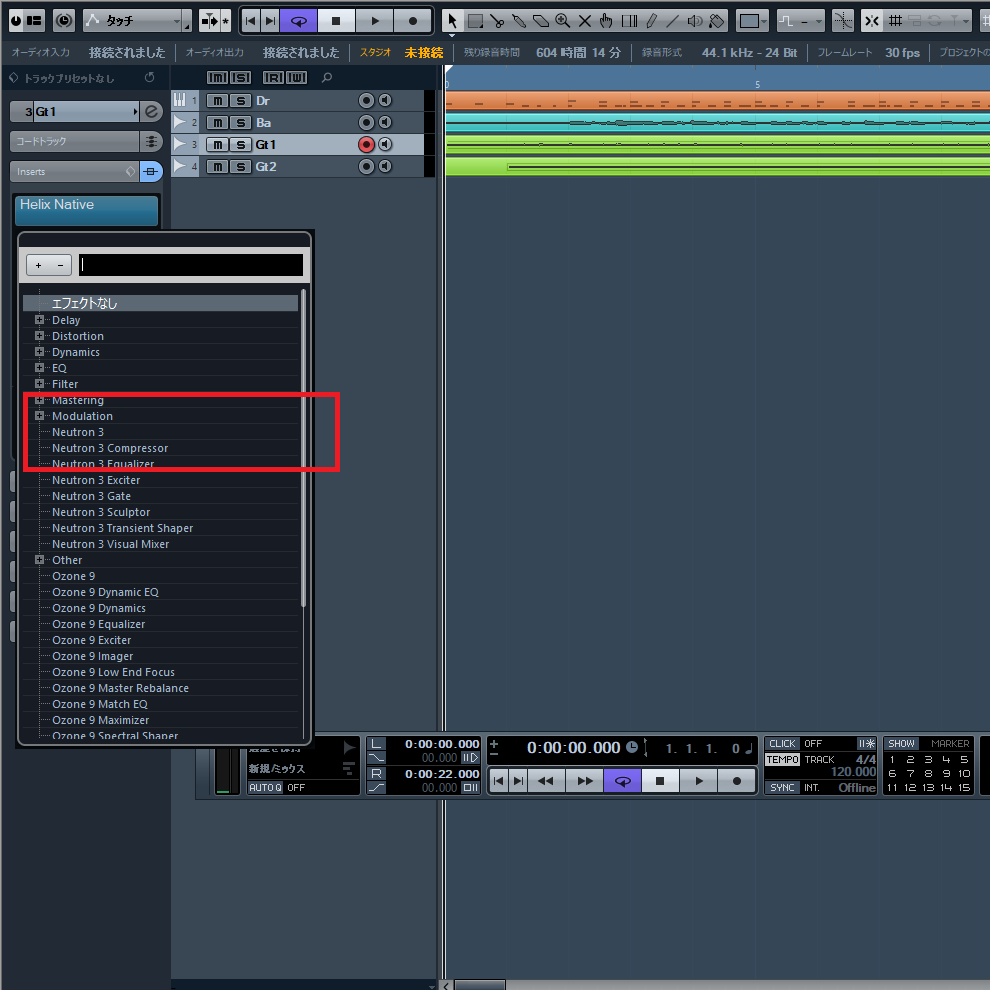Viewport: 990px width, 990px height.
Task: Select the Line tool
Action: pyautogui.click(x=673, y=21)
